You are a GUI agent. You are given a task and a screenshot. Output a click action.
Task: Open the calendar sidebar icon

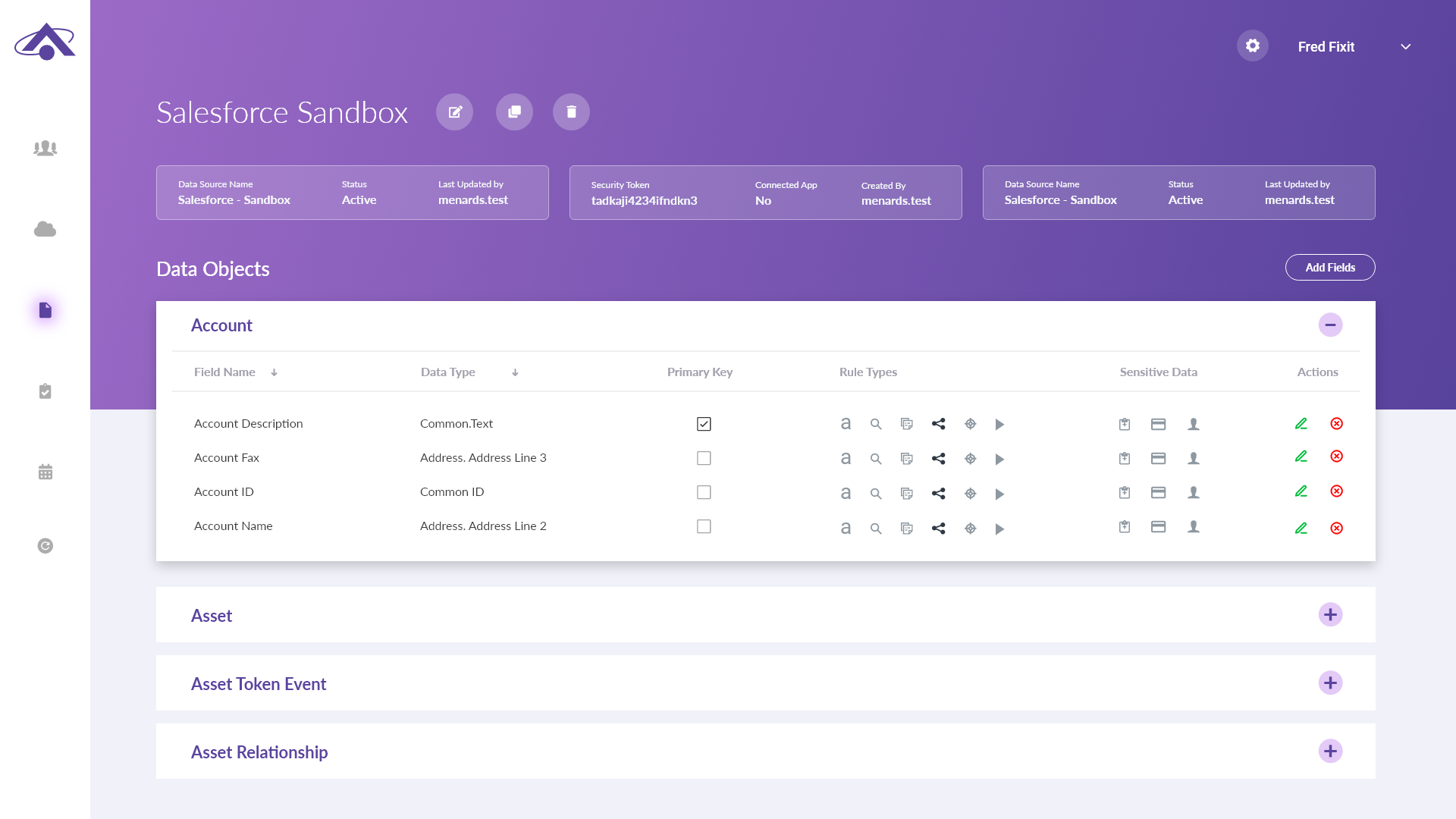coord(45,472)
